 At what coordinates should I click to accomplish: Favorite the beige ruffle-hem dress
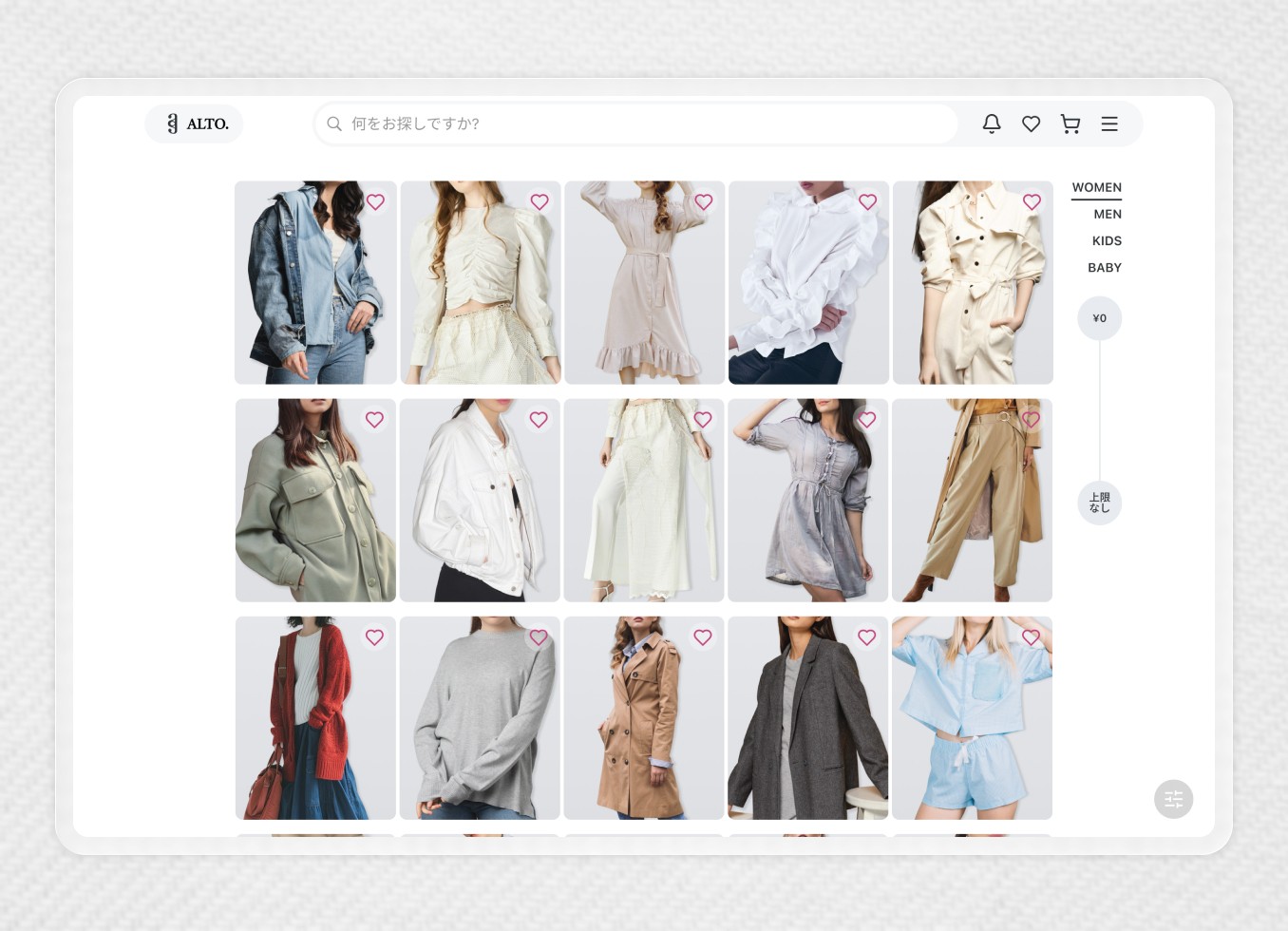704,202
